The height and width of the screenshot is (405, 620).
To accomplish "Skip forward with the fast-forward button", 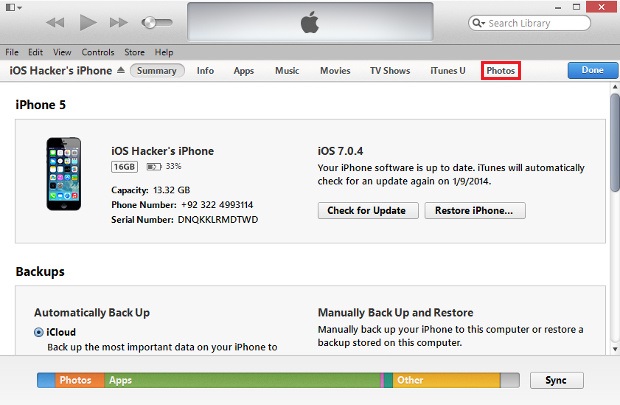I will pyautogui.click(x=119, y=23).
